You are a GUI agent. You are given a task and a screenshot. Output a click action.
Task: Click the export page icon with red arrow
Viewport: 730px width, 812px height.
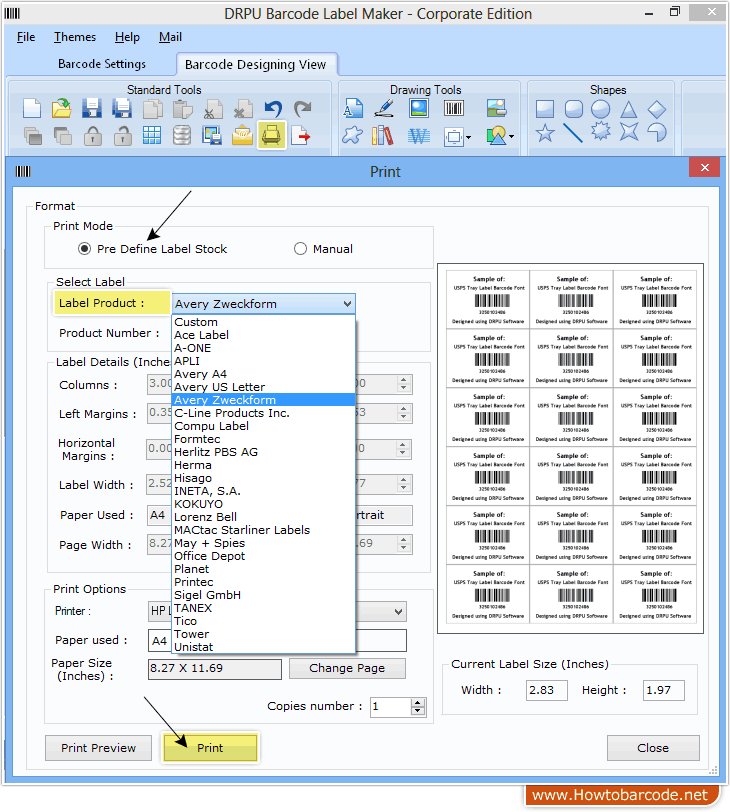coord(301,136)
